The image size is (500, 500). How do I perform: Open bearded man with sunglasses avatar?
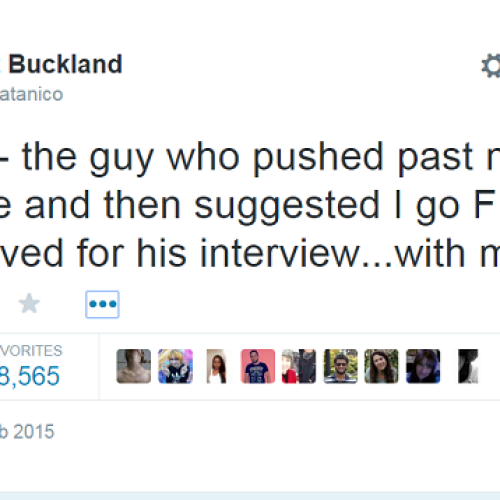coord(341,366)
